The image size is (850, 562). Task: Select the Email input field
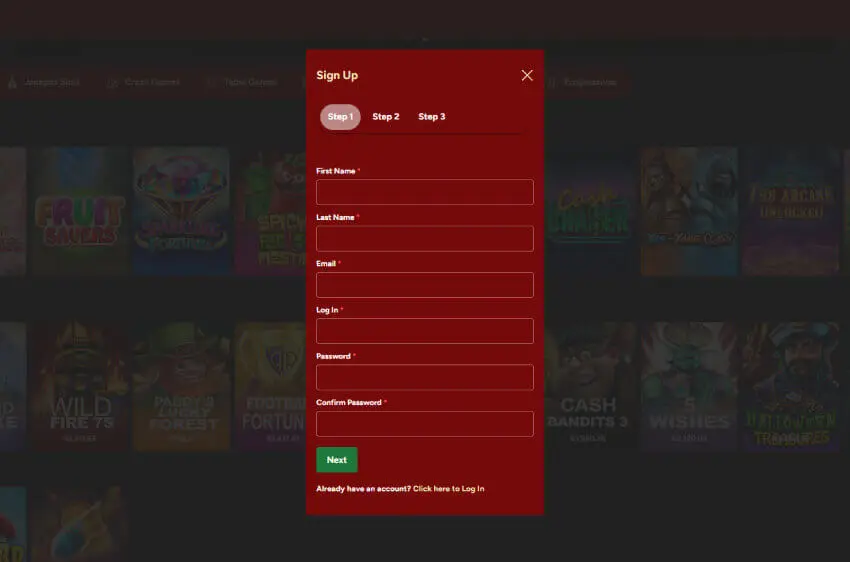[424, 285]
